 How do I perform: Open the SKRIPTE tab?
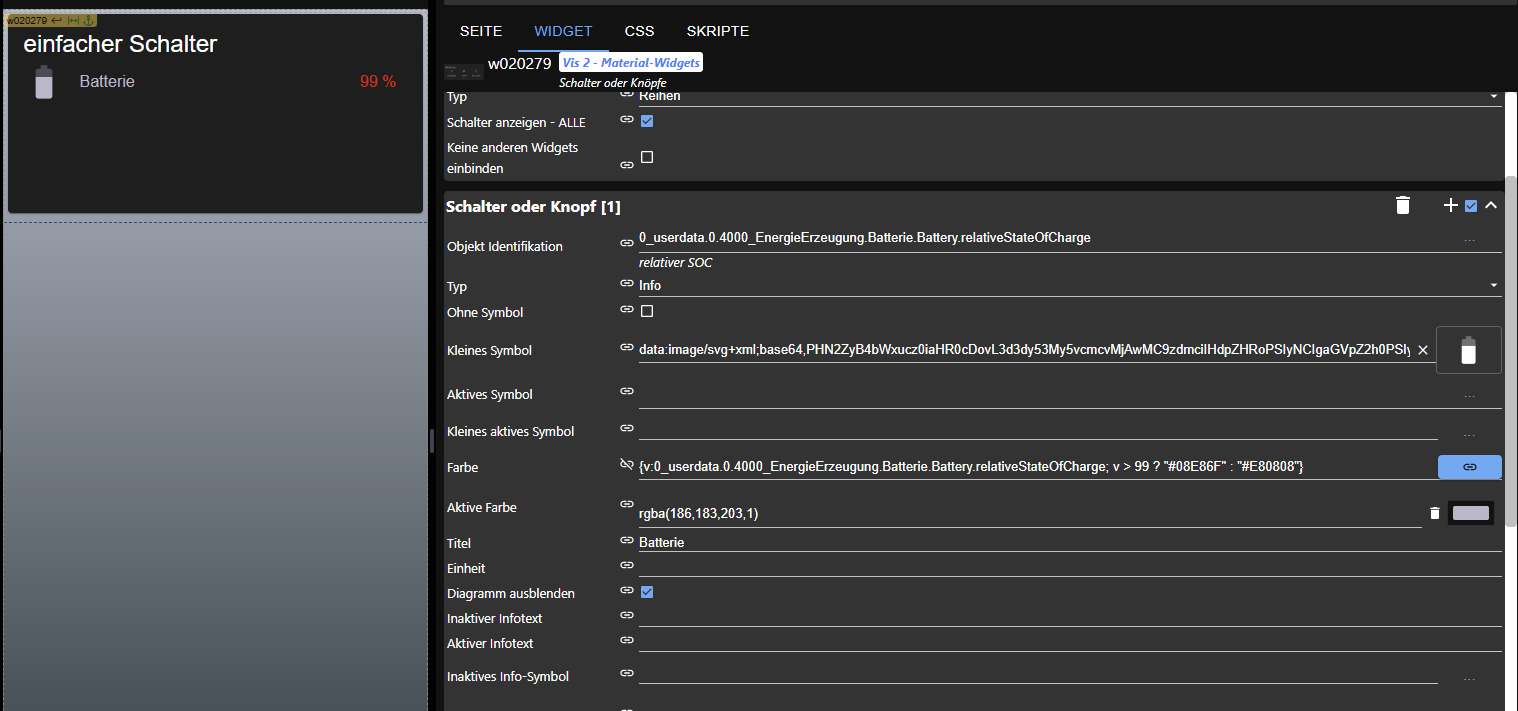point(717,31)
